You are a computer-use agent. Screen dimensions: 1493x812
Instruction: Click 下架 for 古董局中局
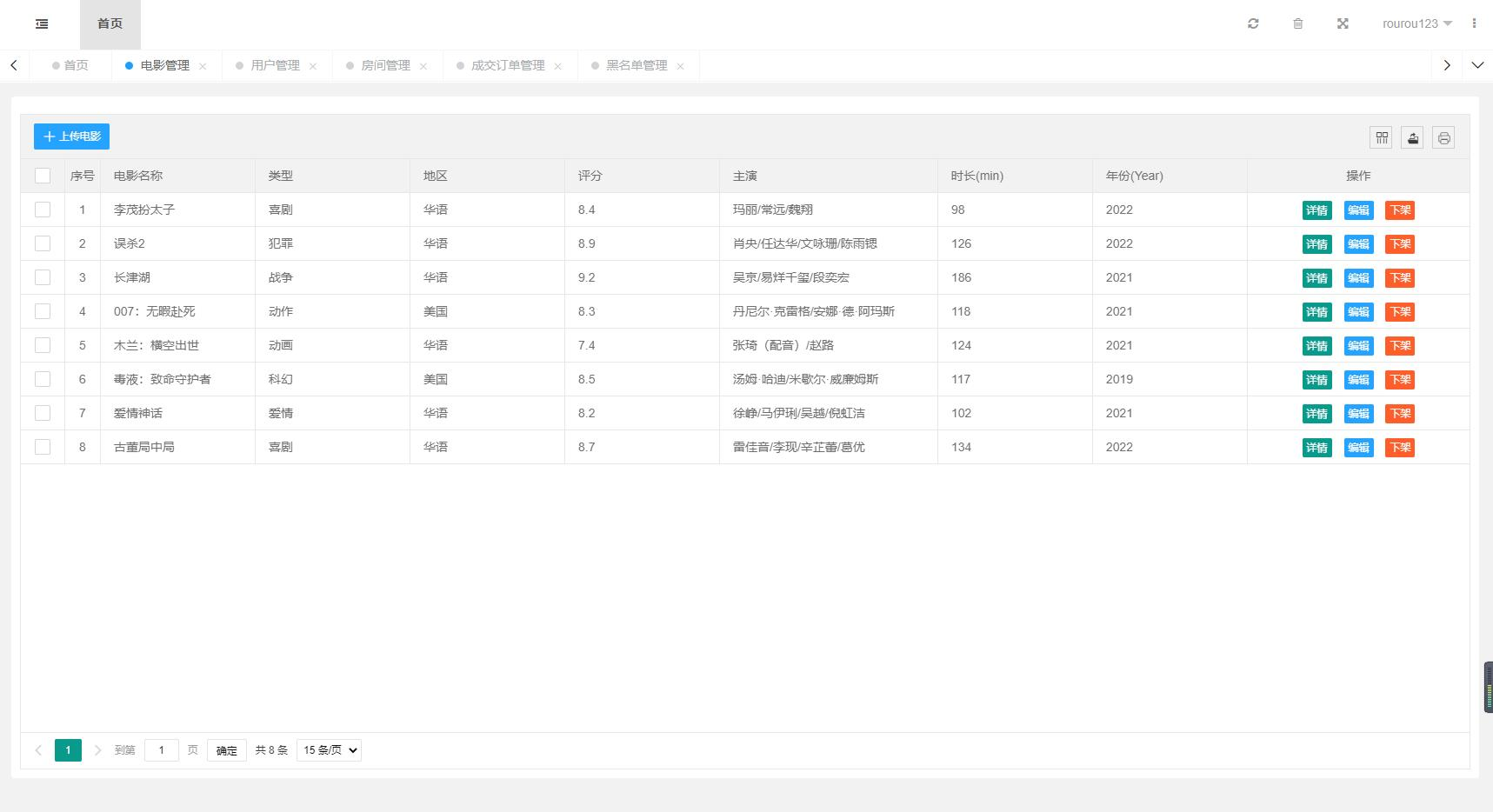[x=1400, y=448]
